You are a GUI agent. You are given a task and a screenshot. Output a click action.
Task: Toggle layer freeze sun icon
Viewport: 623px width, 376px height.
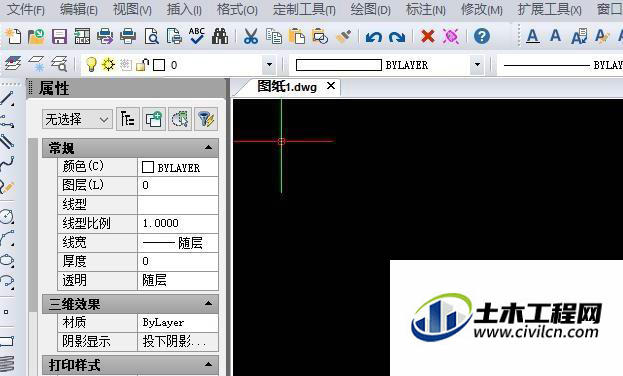(x=108, y=64)
